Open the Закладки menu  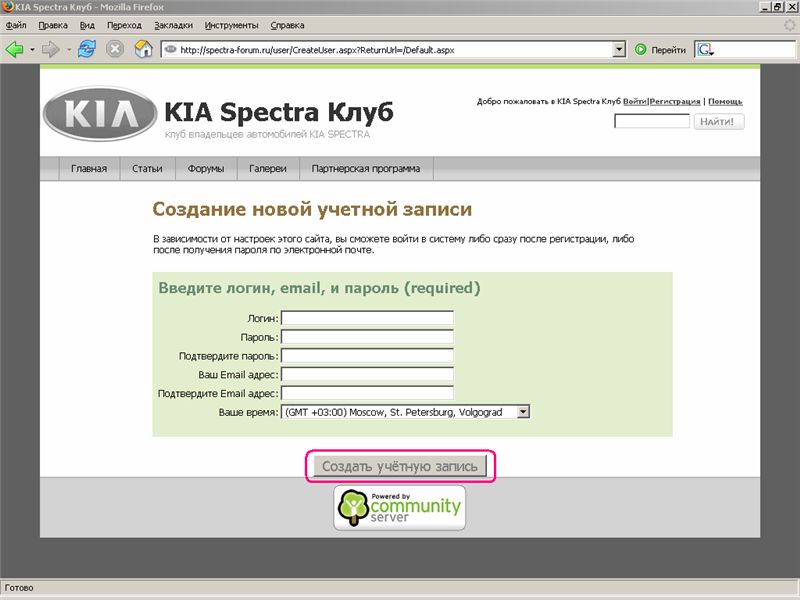coord(174,24)
